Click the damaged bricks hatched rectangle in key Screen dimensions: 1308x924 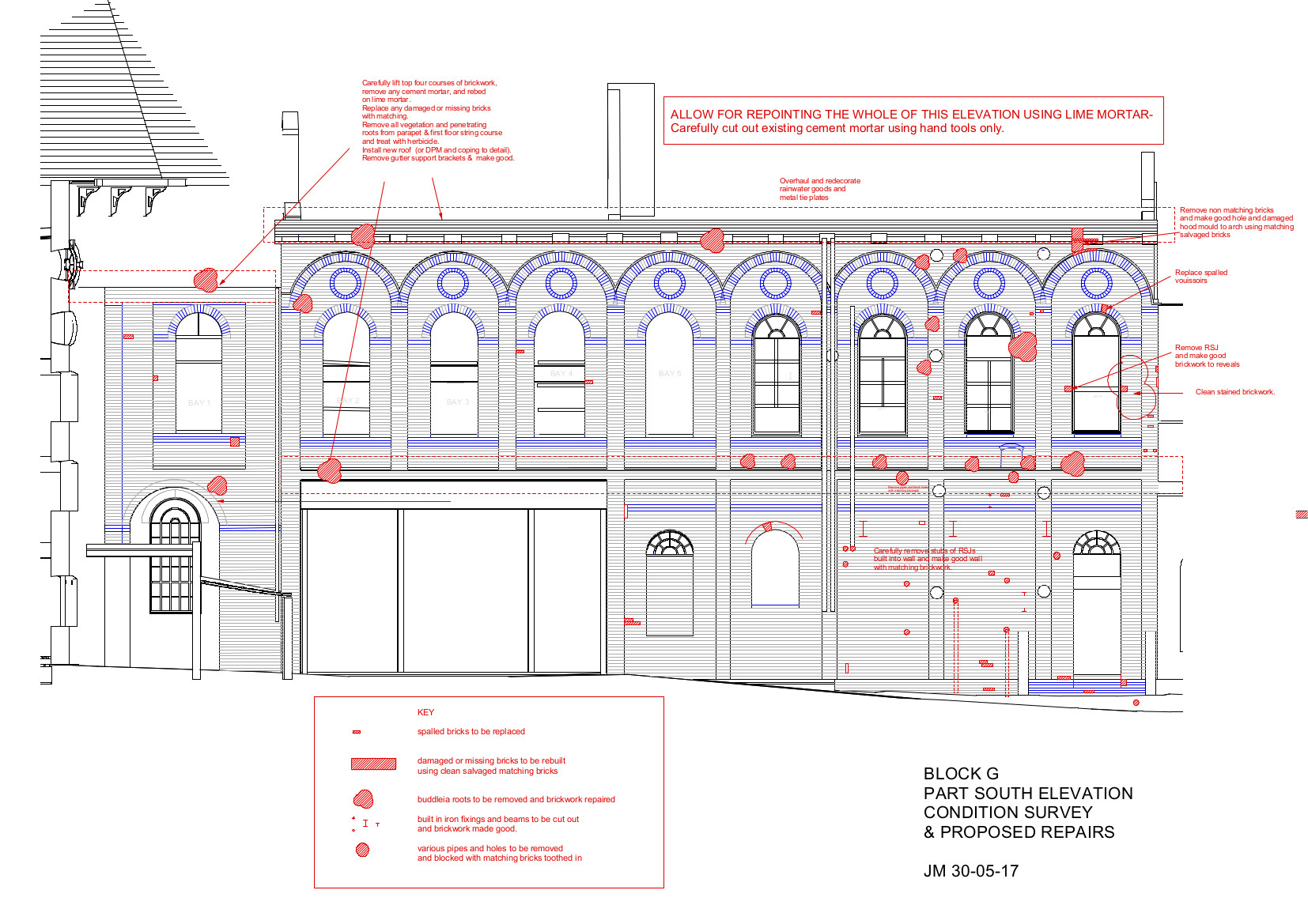click(x=373, y=764)
